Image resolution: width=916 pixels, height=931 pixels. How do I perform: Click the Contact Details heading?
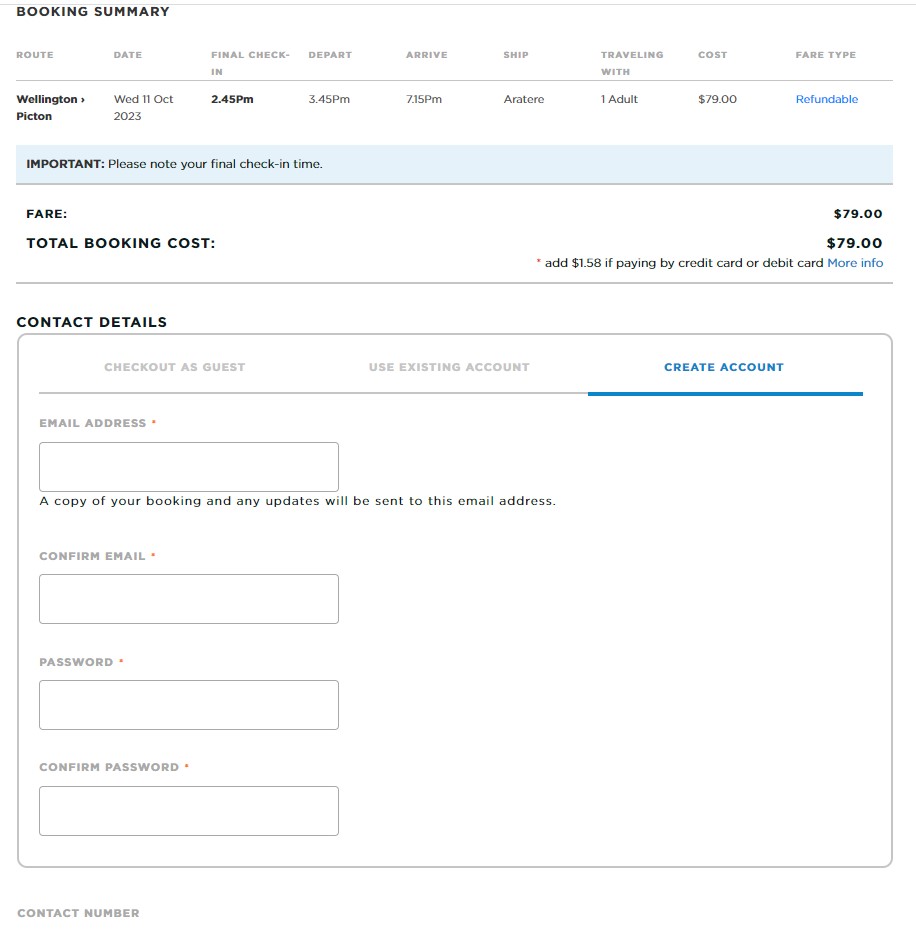pyautogui.click(x=91, y=322)
